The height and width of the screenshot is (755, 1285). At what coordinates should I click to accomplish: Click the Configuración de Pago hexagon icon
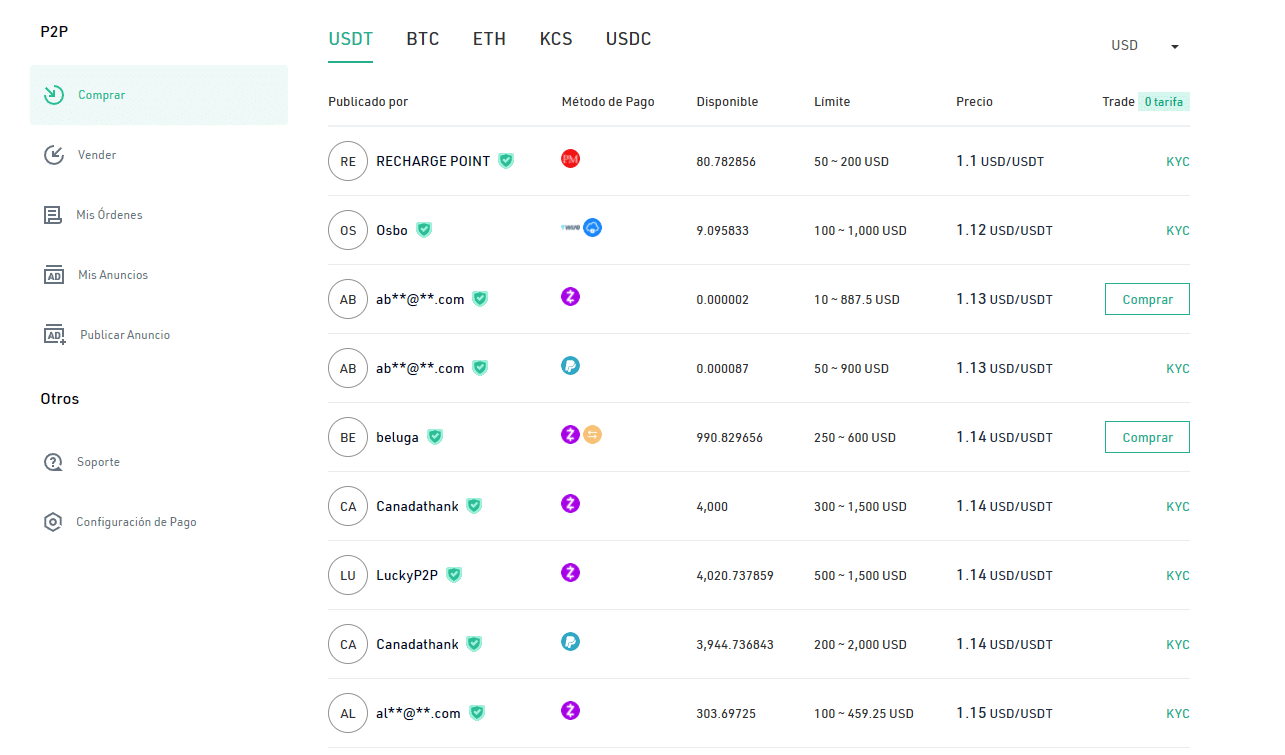[x=53, y=522]
